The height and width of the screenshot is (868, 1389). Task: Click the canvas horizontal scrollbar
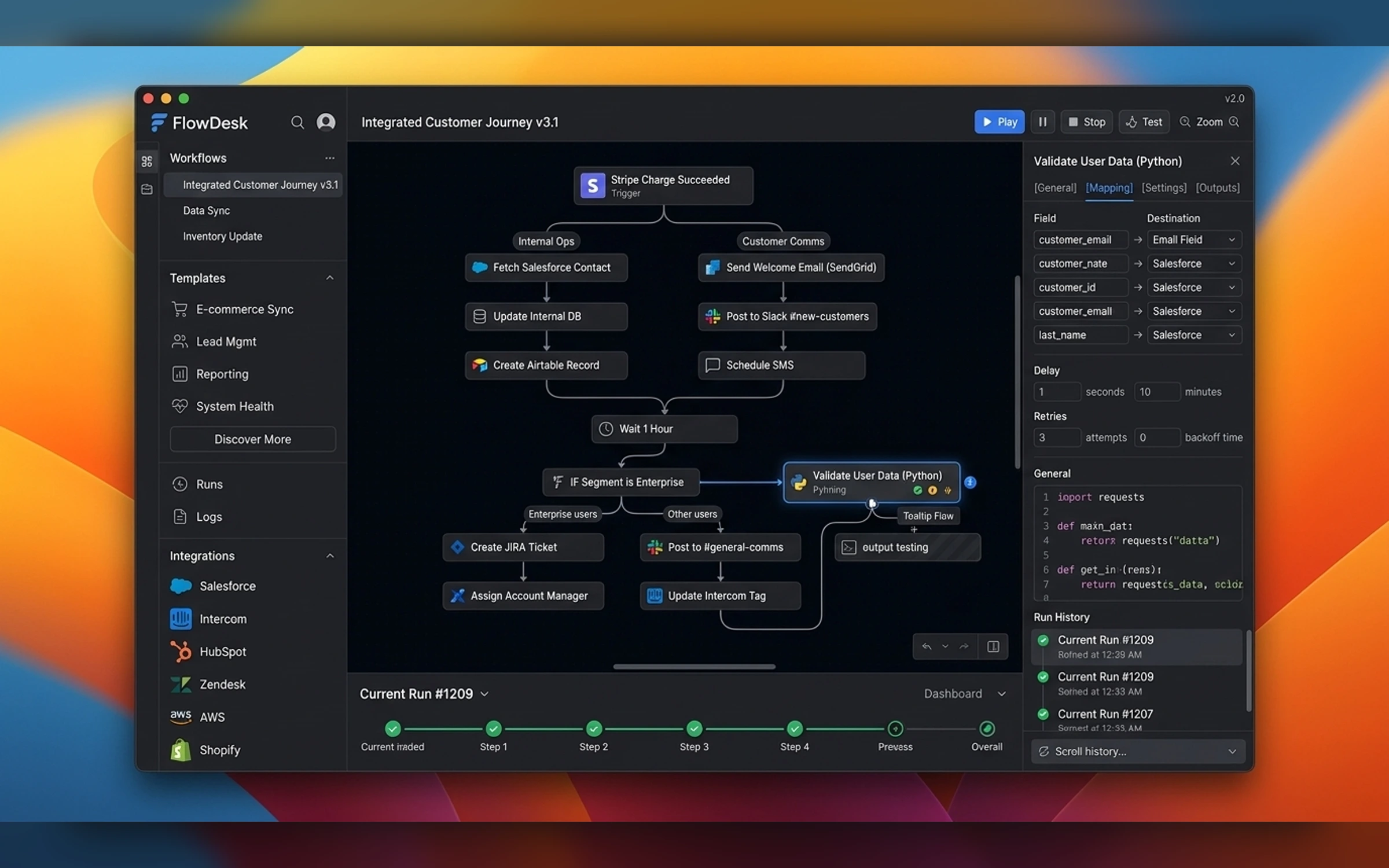694,667
